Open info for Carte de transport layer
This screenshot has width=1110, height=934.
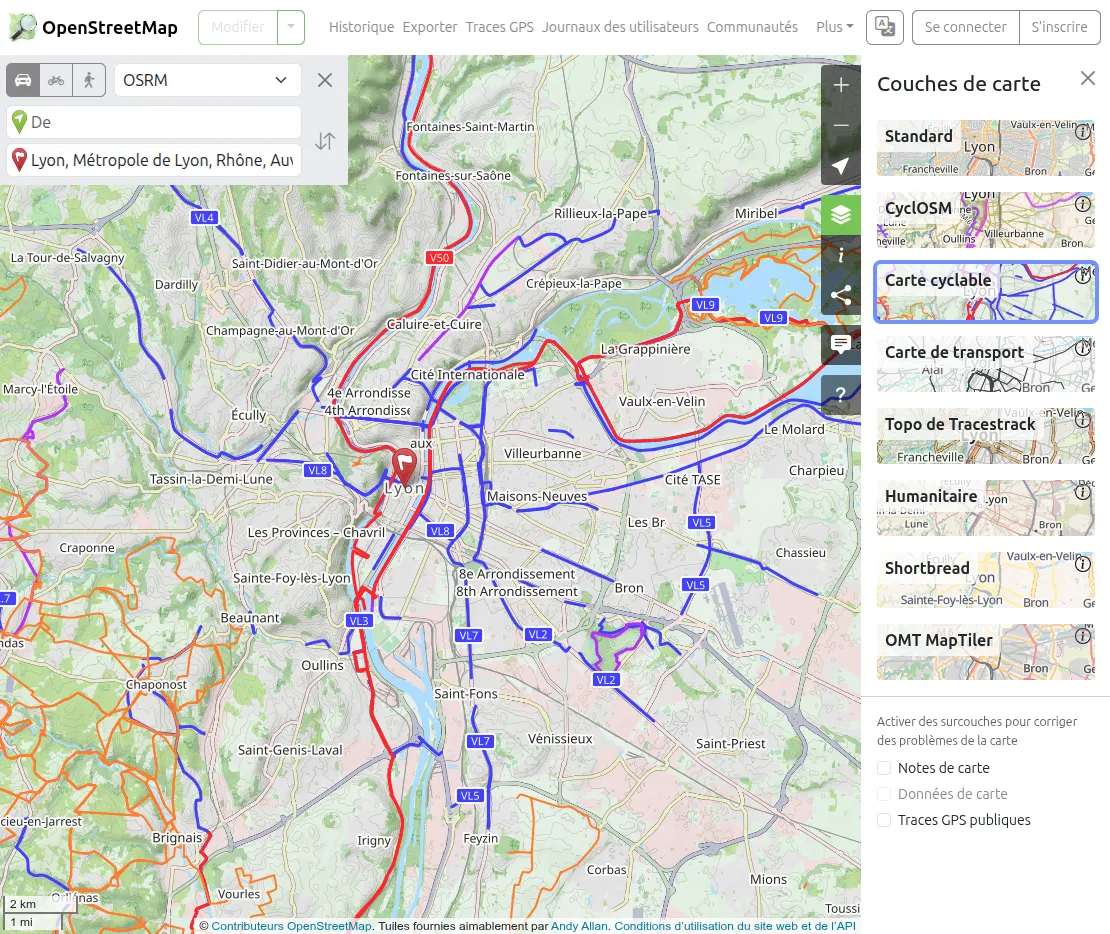tap(1082, 348)
